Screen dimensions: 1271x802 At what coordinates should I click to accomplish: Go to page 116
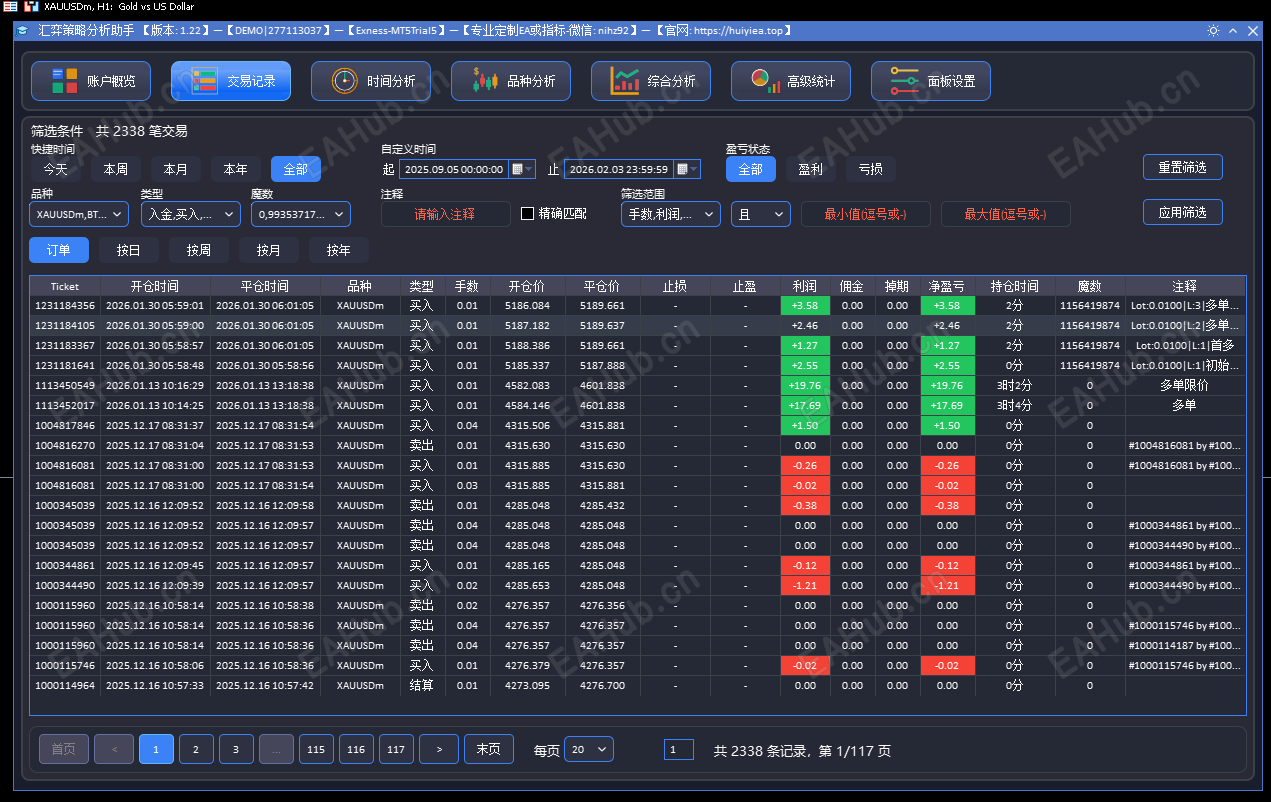click(356, 749)
